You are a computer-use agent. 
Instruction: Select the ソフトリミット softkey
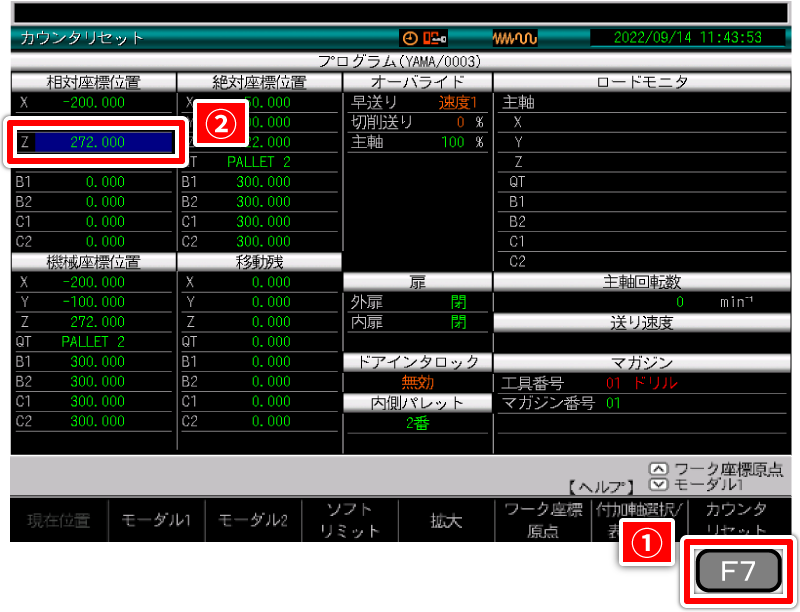point(349,520)
